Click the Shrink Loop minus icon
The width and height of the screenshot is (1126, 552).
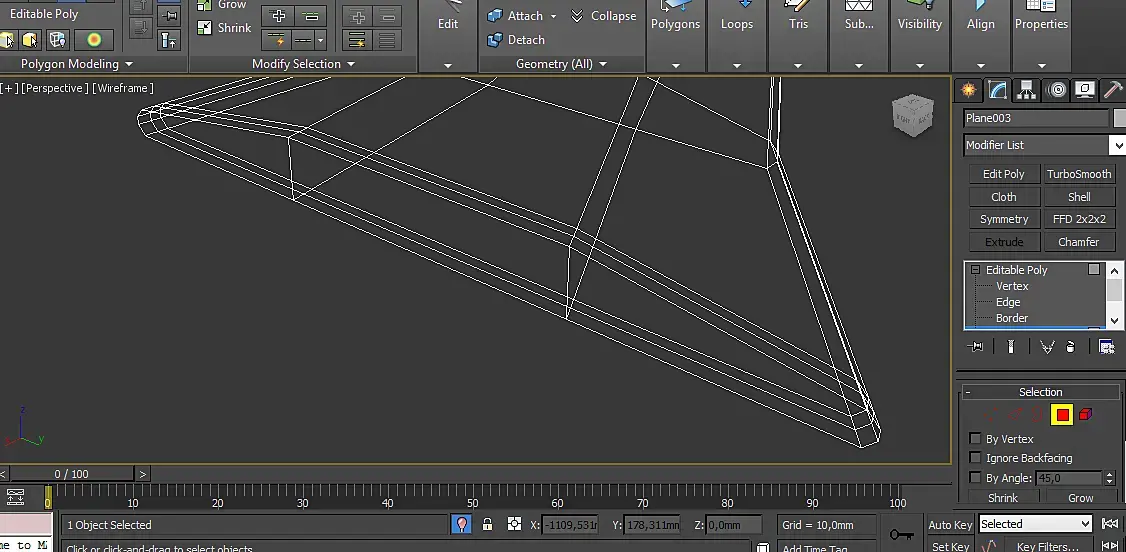click(x=311, y=16)
